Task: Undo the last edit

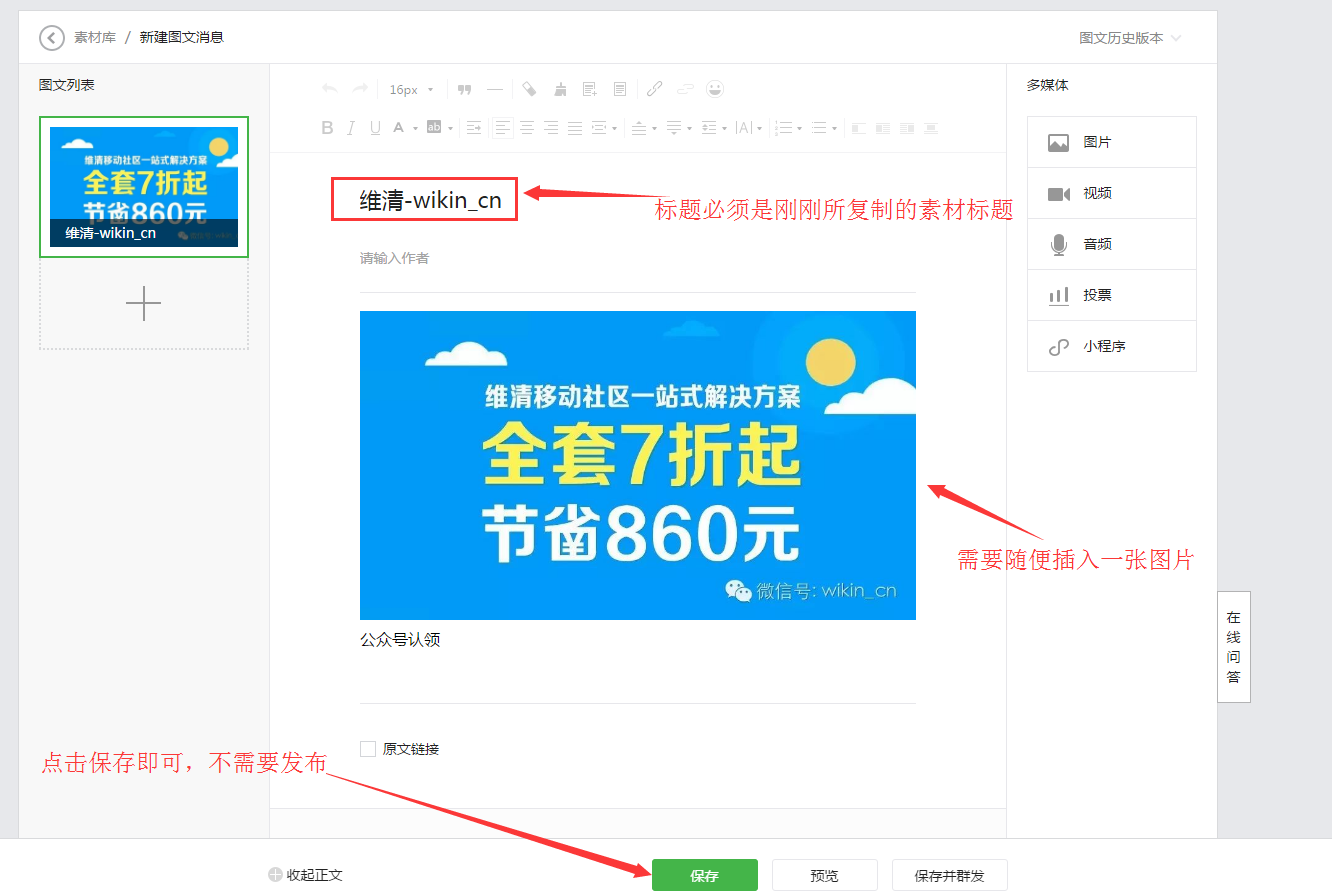Action: (330, 89)
